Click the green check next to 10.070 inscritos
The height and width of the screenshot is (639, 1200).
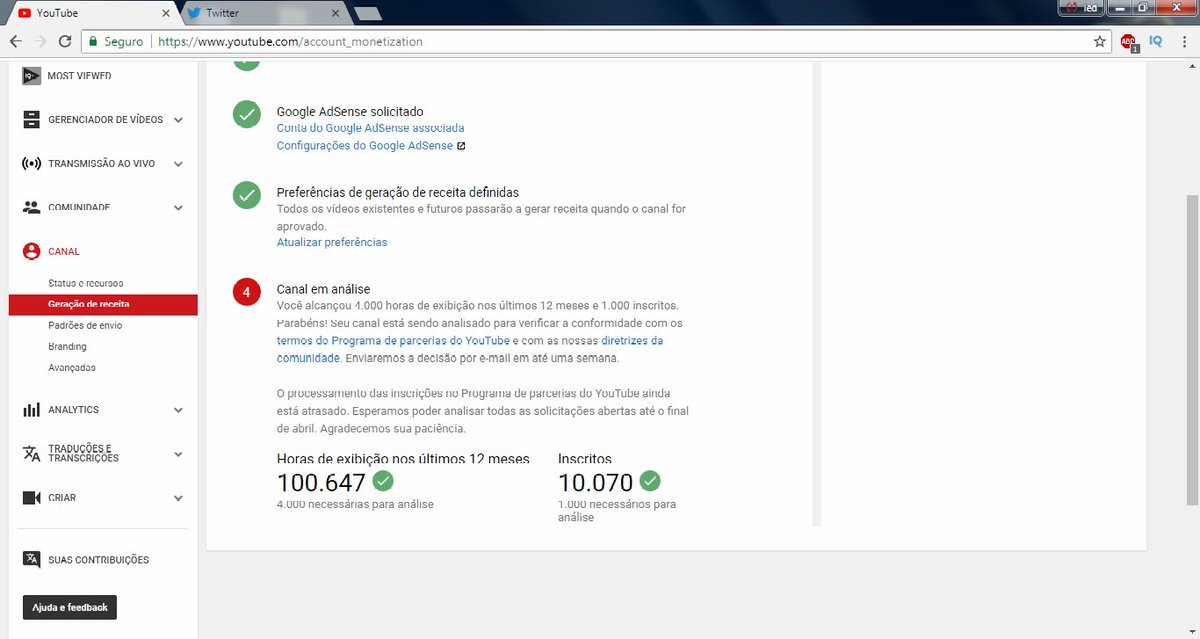pyautogui.click(x=650, y=481)
